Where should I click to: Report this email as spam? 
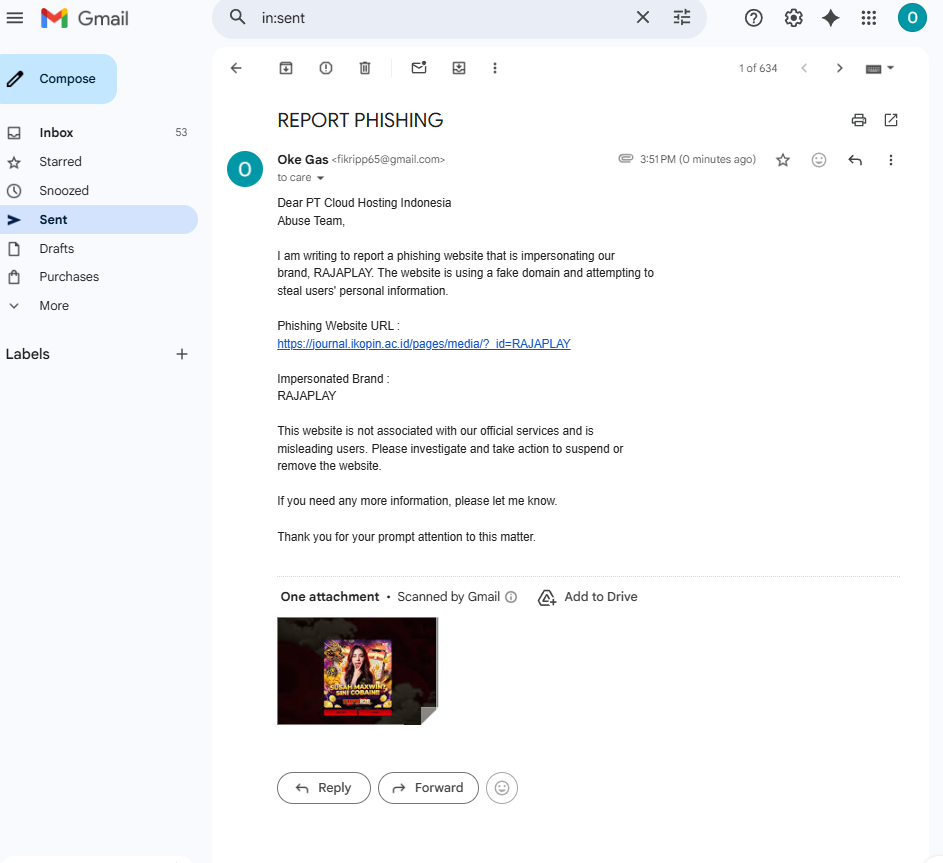tap(325, 68)
